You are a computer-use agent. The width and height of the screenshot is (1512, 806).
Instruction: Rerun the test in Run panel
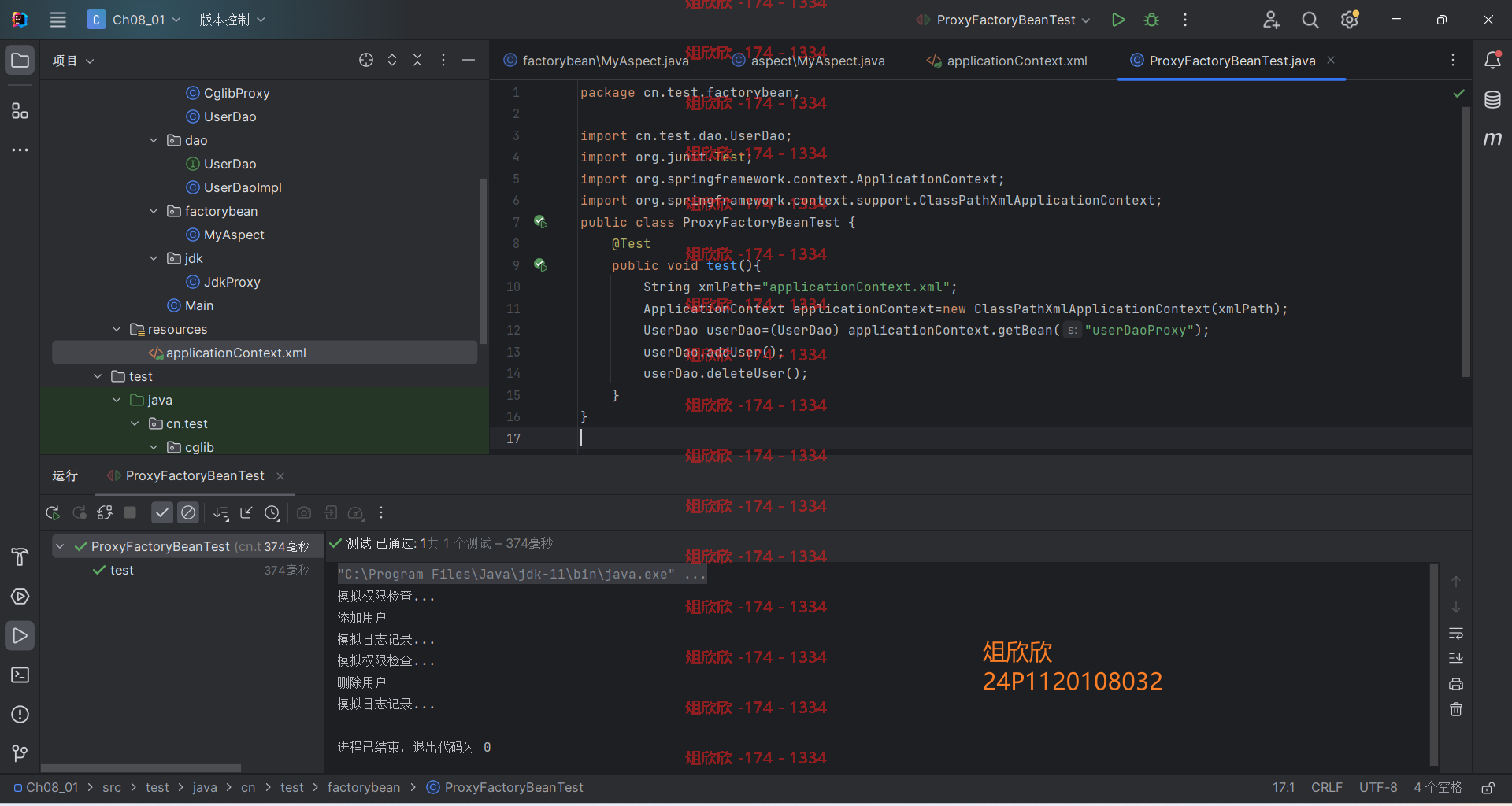click(x=53, y=513)
